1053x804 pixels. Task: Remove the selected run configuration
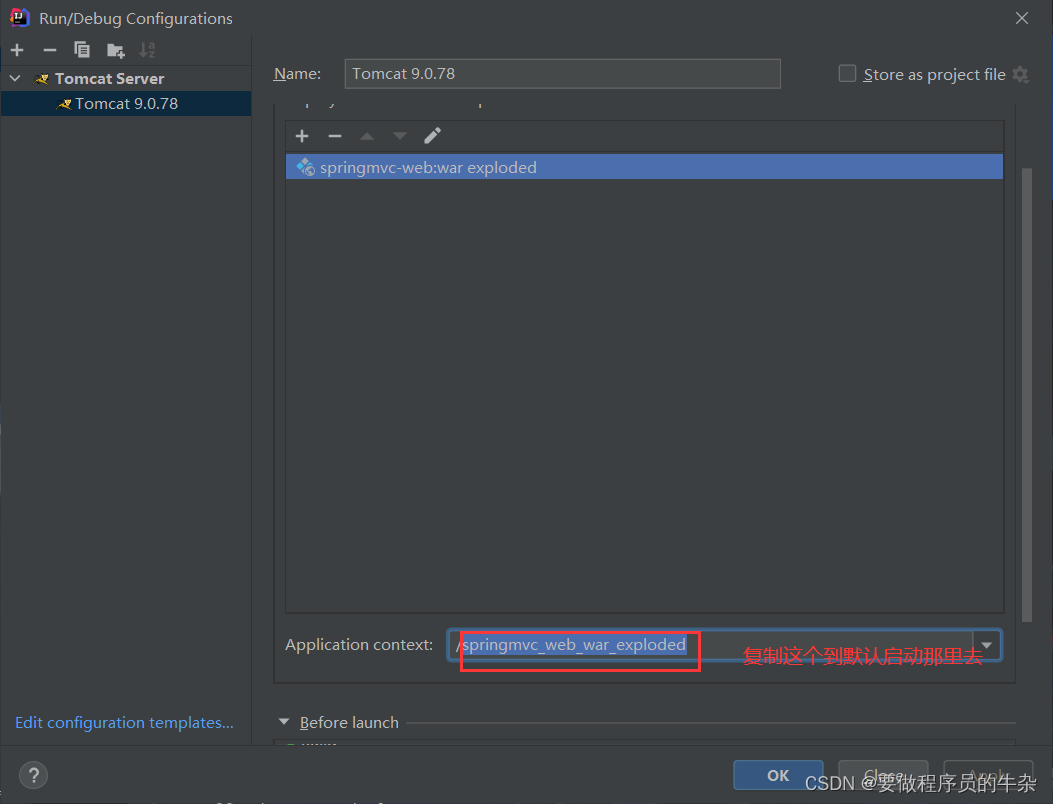(49, 49)
